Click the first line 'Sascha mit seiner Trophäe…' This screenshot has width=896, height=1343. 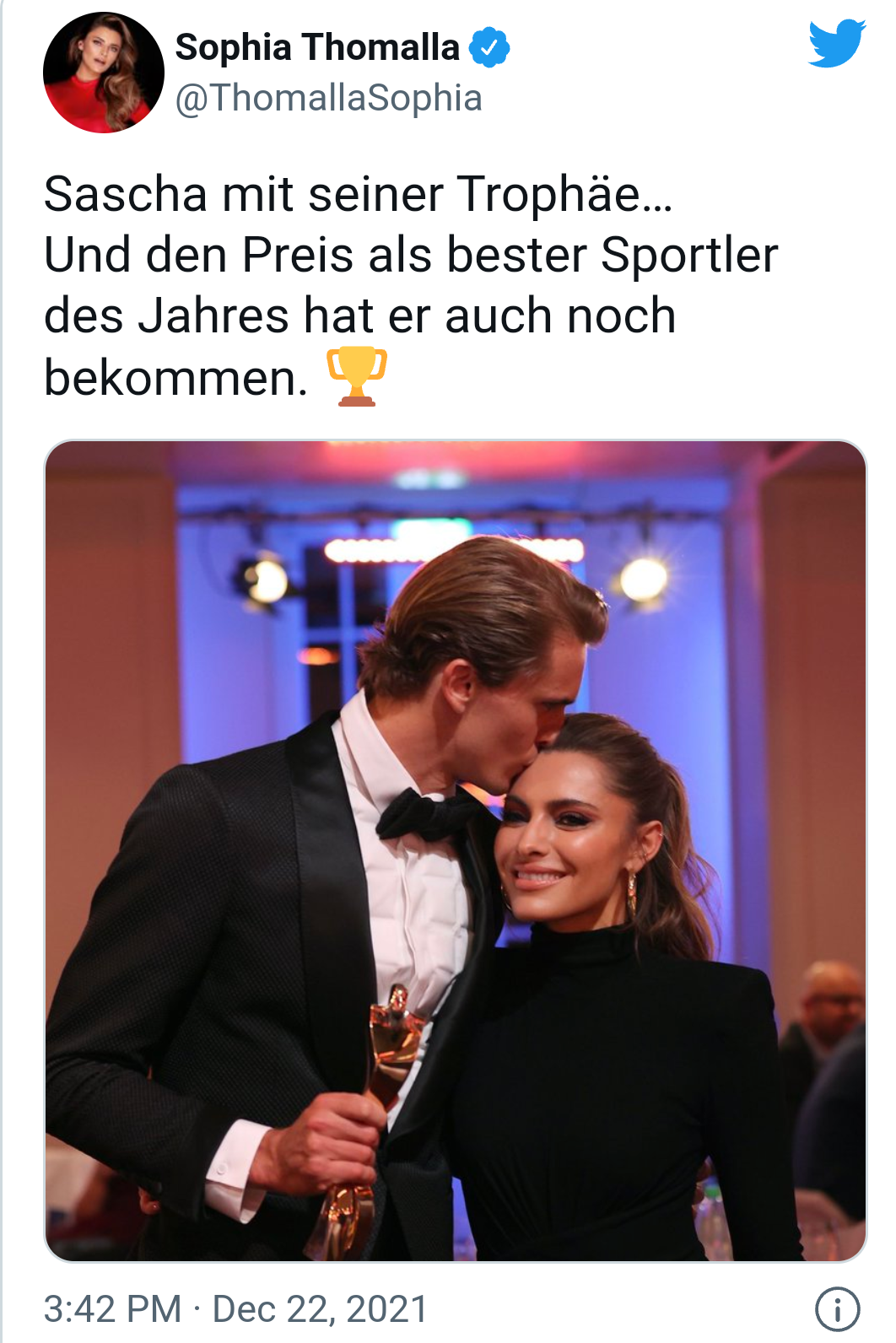359,194
